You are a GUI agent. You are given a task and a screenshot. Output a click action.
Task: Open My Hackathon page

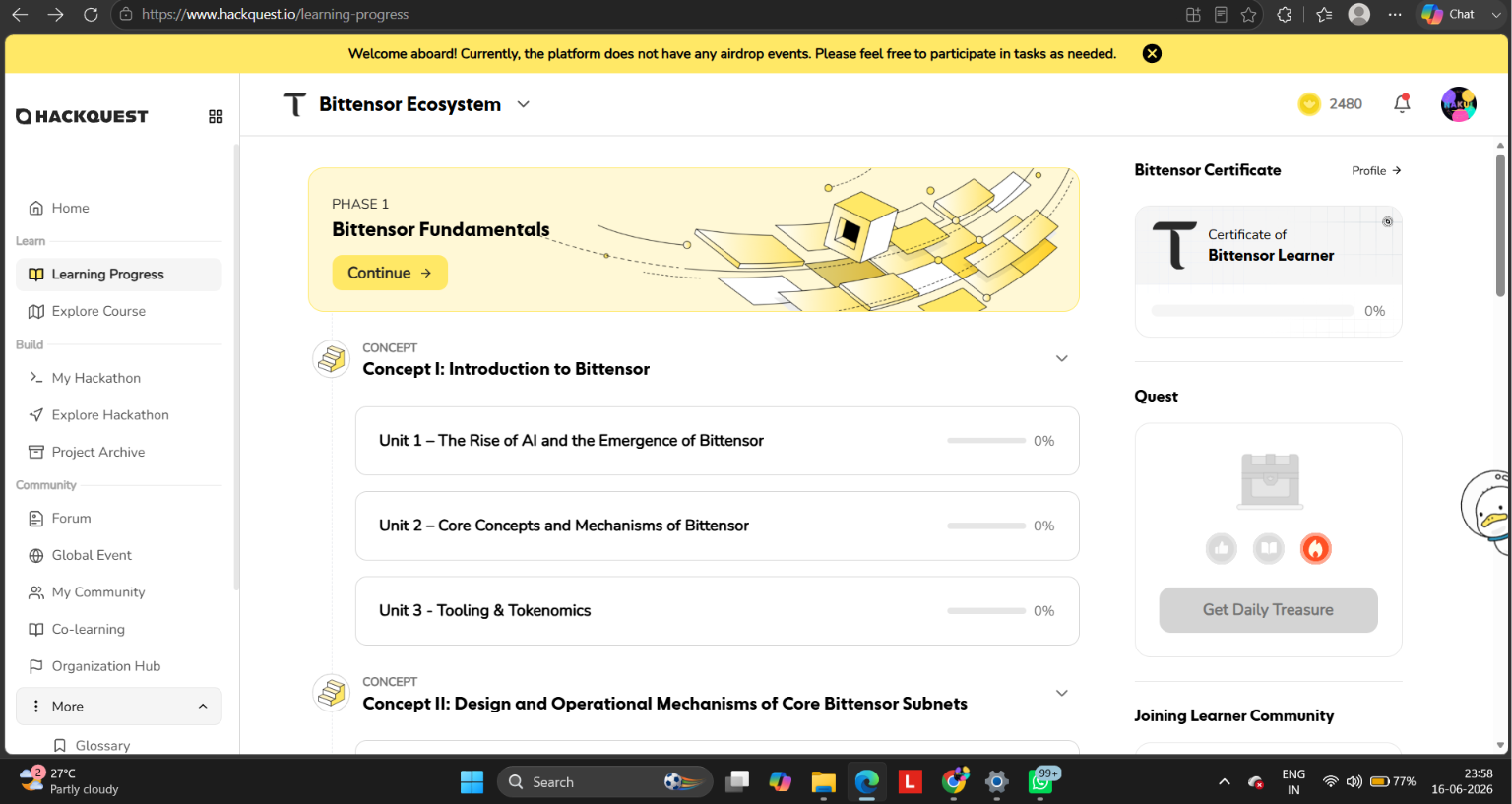point(119,378)
